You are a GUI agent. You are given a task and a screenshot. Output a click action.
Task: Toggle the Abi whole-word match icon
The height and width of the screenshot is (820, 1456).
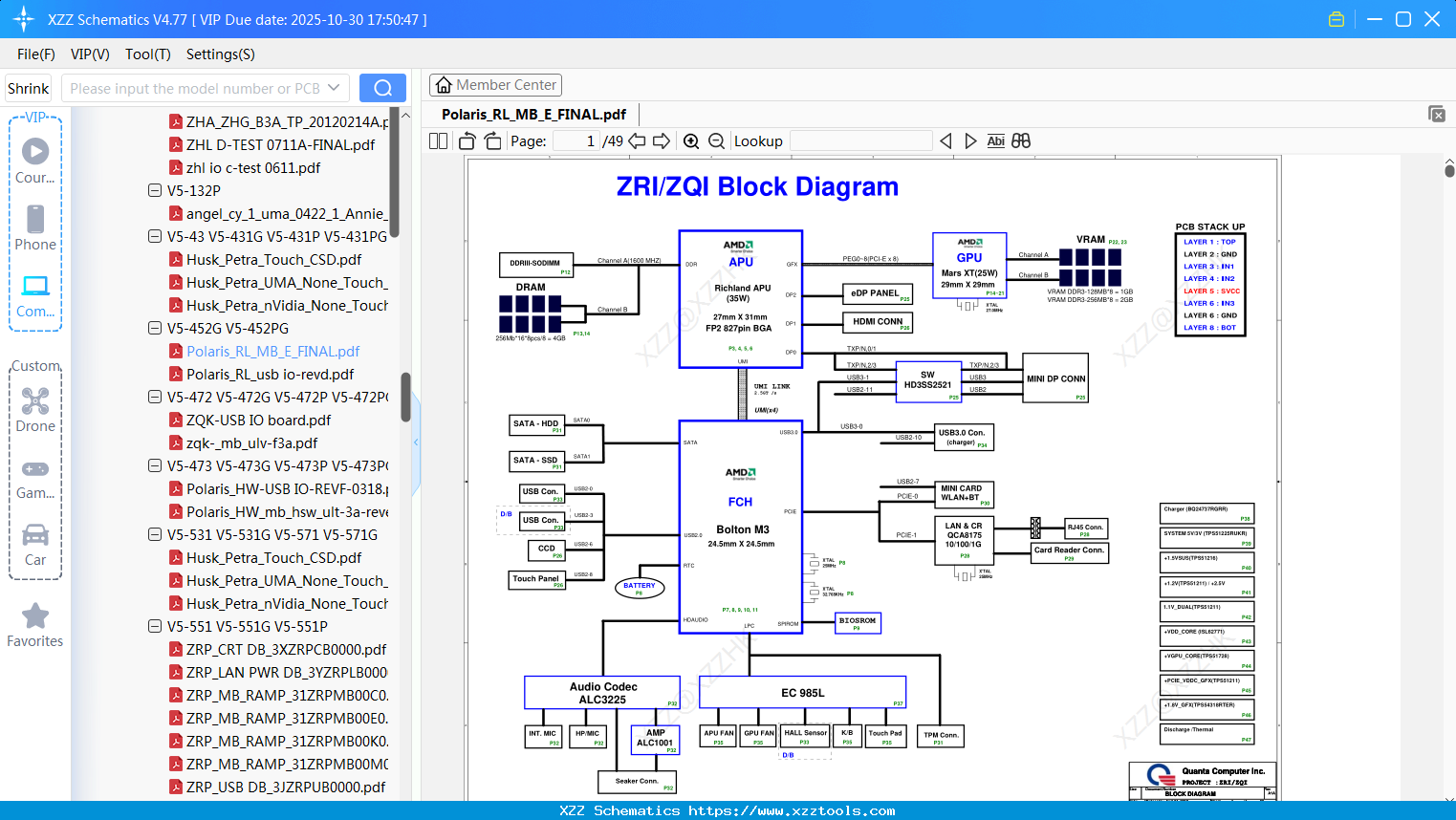[995, 140]
